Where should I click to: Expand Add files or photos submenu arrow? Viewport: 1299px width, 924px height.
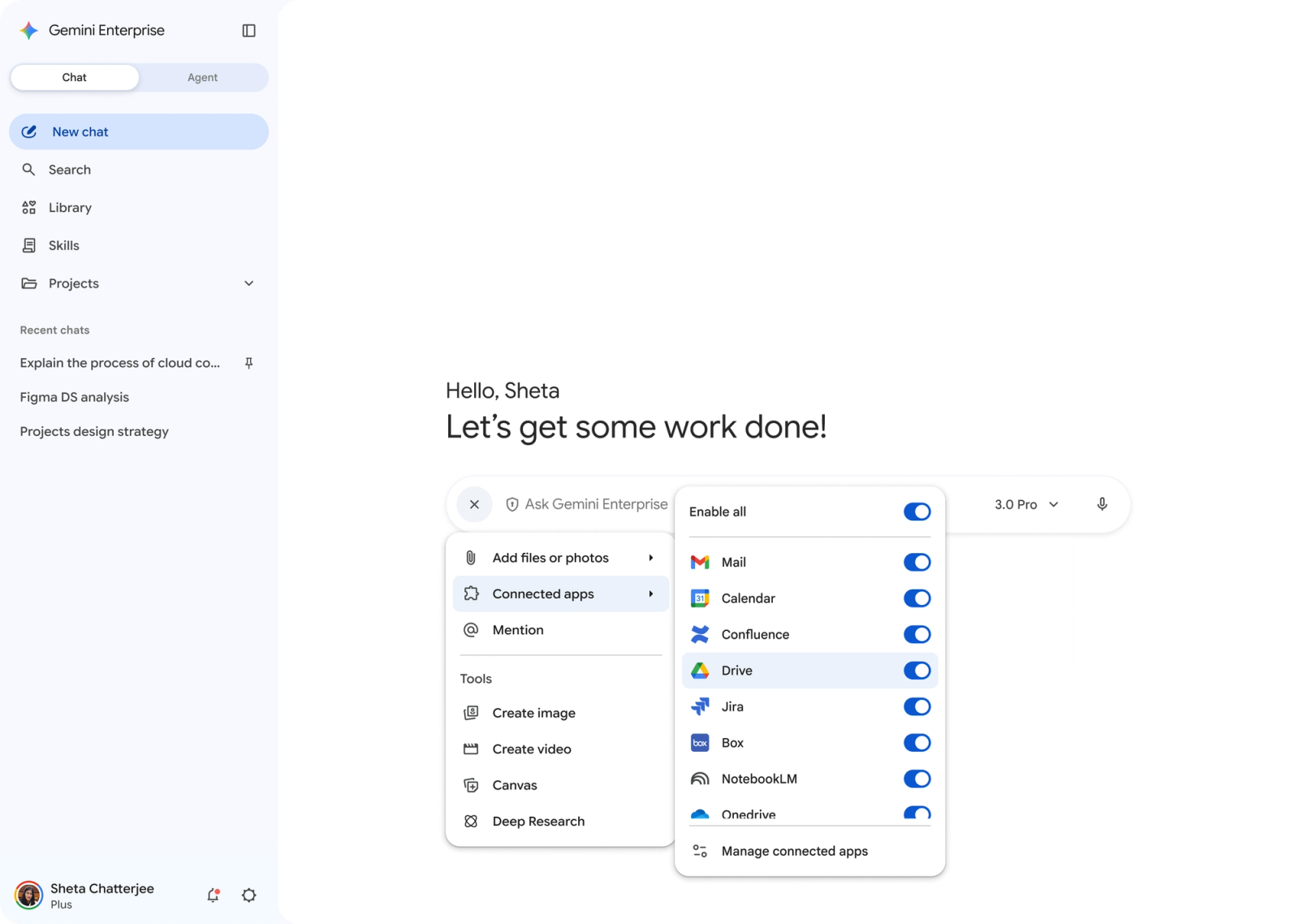pos(651,558)
